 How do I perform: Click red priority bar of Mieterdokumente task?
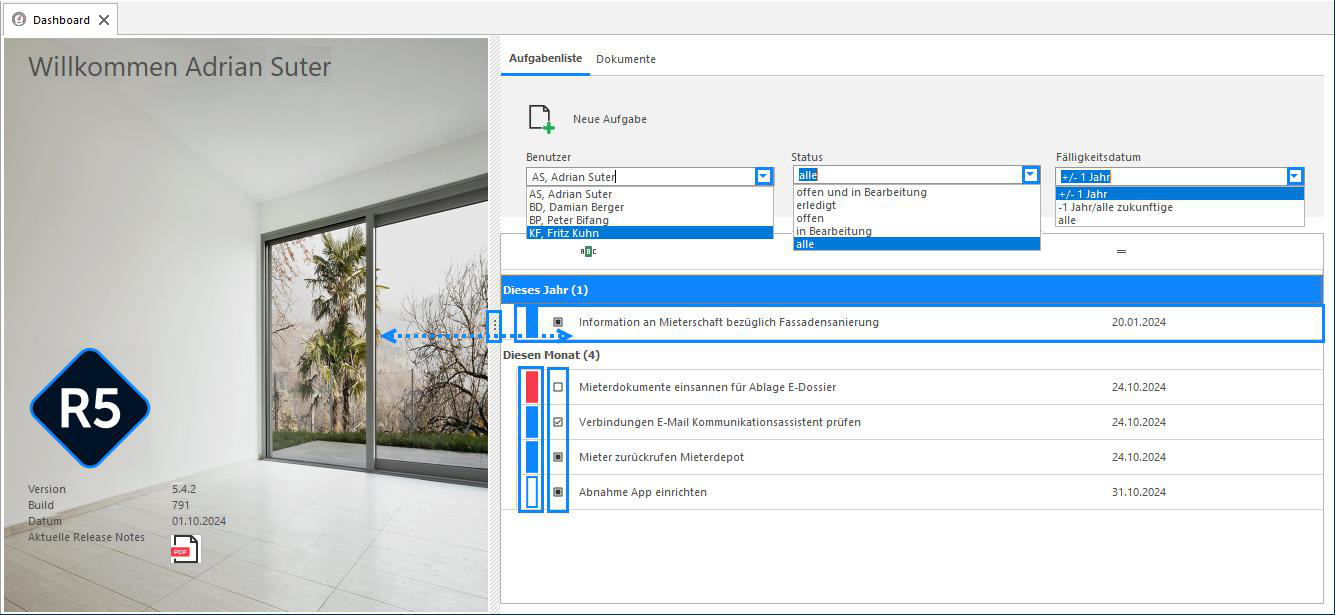(x=532, y=387)
